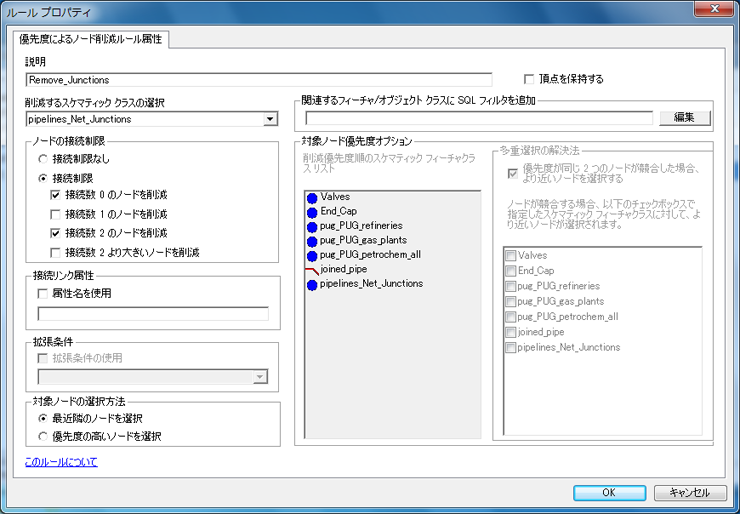The width and height of the screenshot is (740, 514).
Task: Click the 編集 button for SQL filter
Action: click(684, 118)
